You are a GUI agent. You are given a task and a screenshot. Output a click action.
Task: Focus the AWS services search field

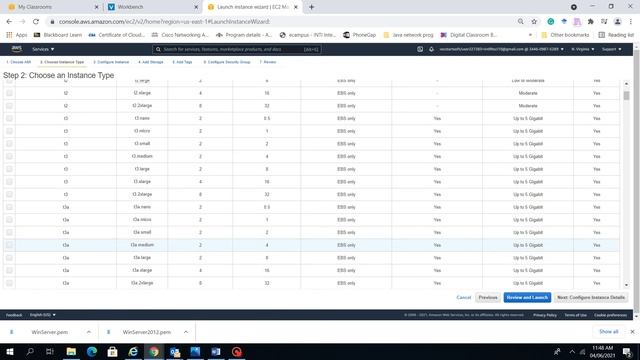[237, 49]
